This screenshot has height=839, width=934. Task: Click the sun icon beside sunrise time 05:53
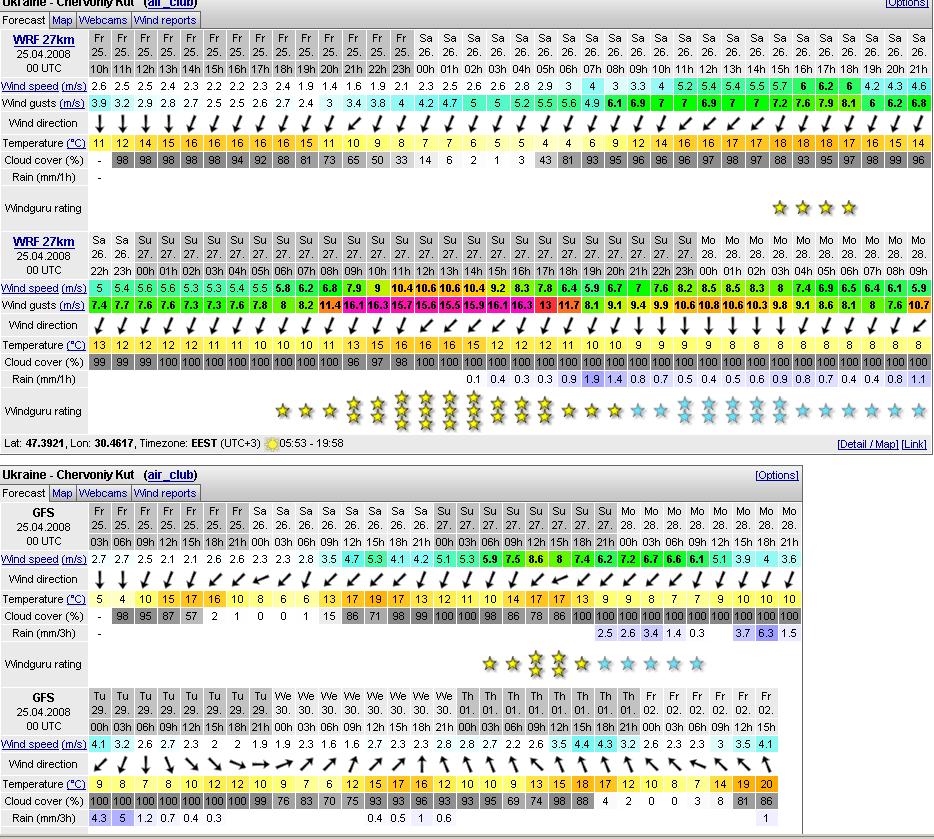click(271, 443)
